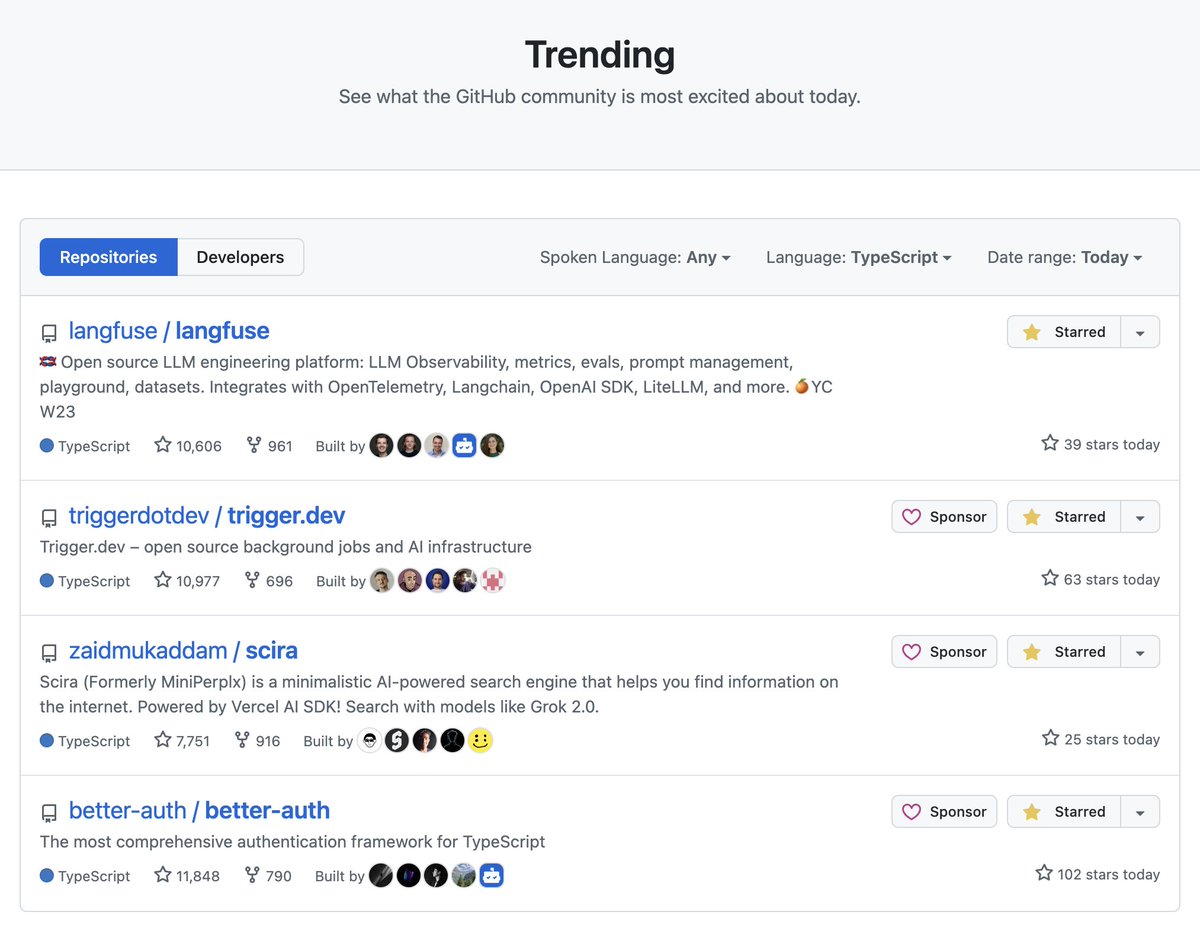Unstar the langfuse repository

[1064, 332]
